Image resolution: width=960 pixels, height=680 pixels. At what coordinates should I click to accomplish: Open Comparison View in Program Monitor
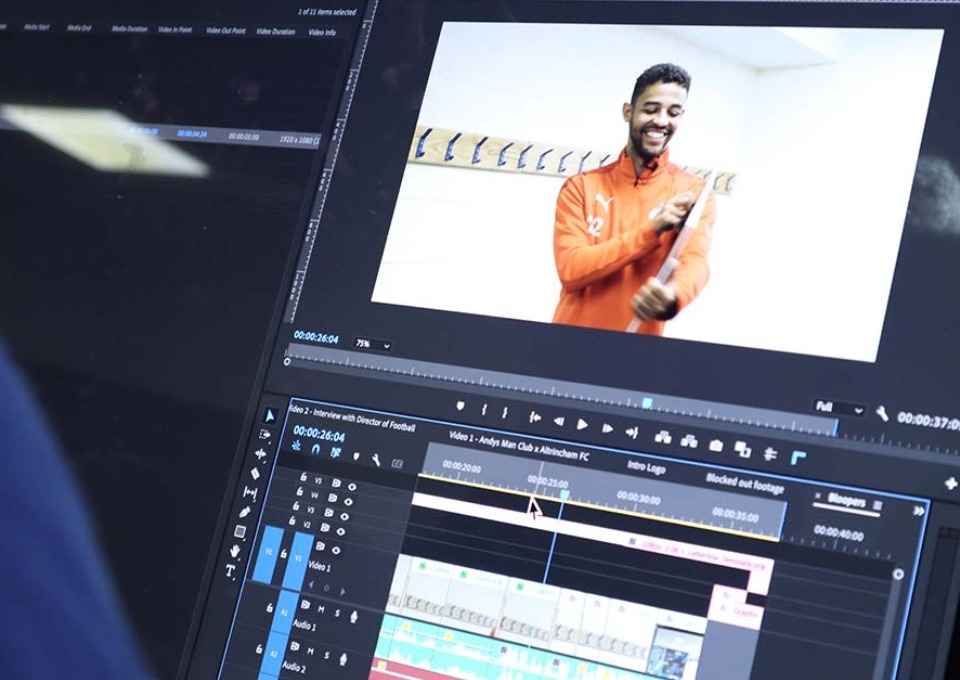[743, 450]
